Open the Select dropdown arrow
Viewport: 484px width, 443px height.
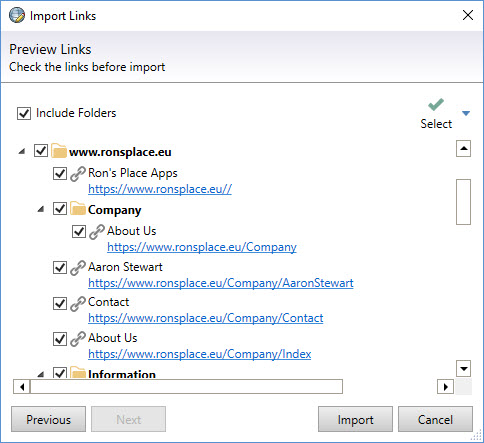(x=466, y=113)
